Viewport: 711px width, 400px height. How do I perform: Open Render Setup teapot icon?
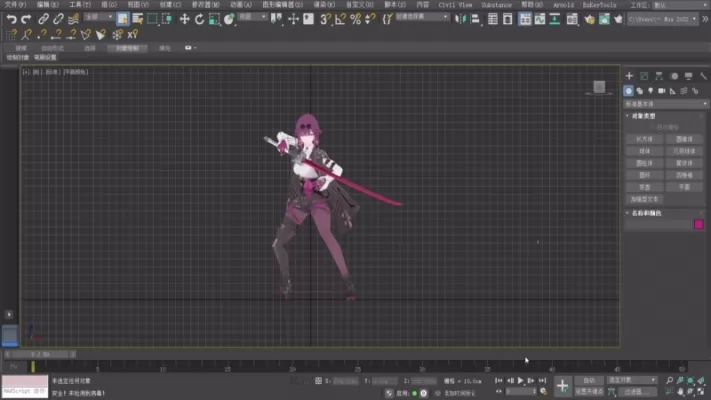(589, 19)
